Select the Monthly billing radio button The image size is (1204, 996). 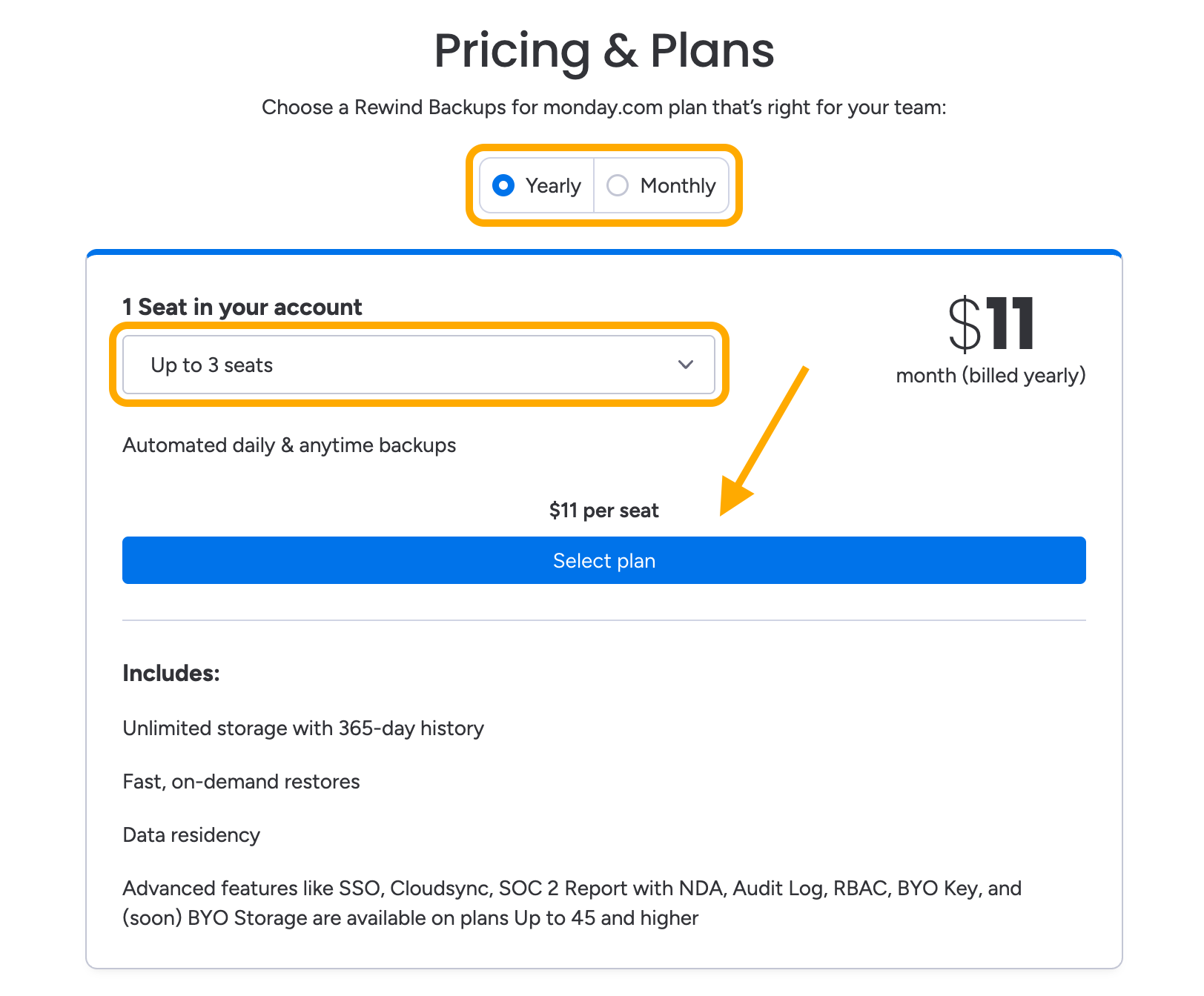(x=618, y=185)
